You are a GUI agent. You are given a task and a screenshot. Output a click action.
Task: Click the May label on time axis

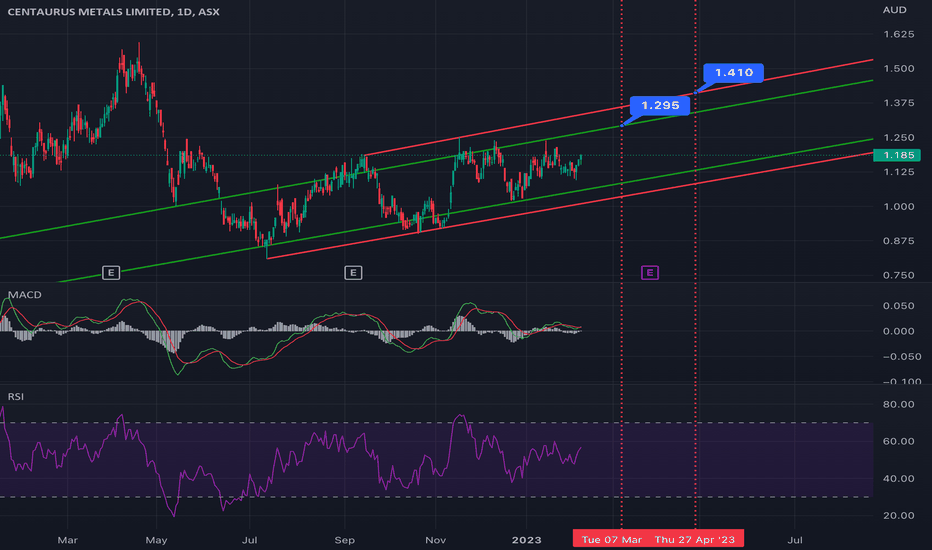pos(156,540)
